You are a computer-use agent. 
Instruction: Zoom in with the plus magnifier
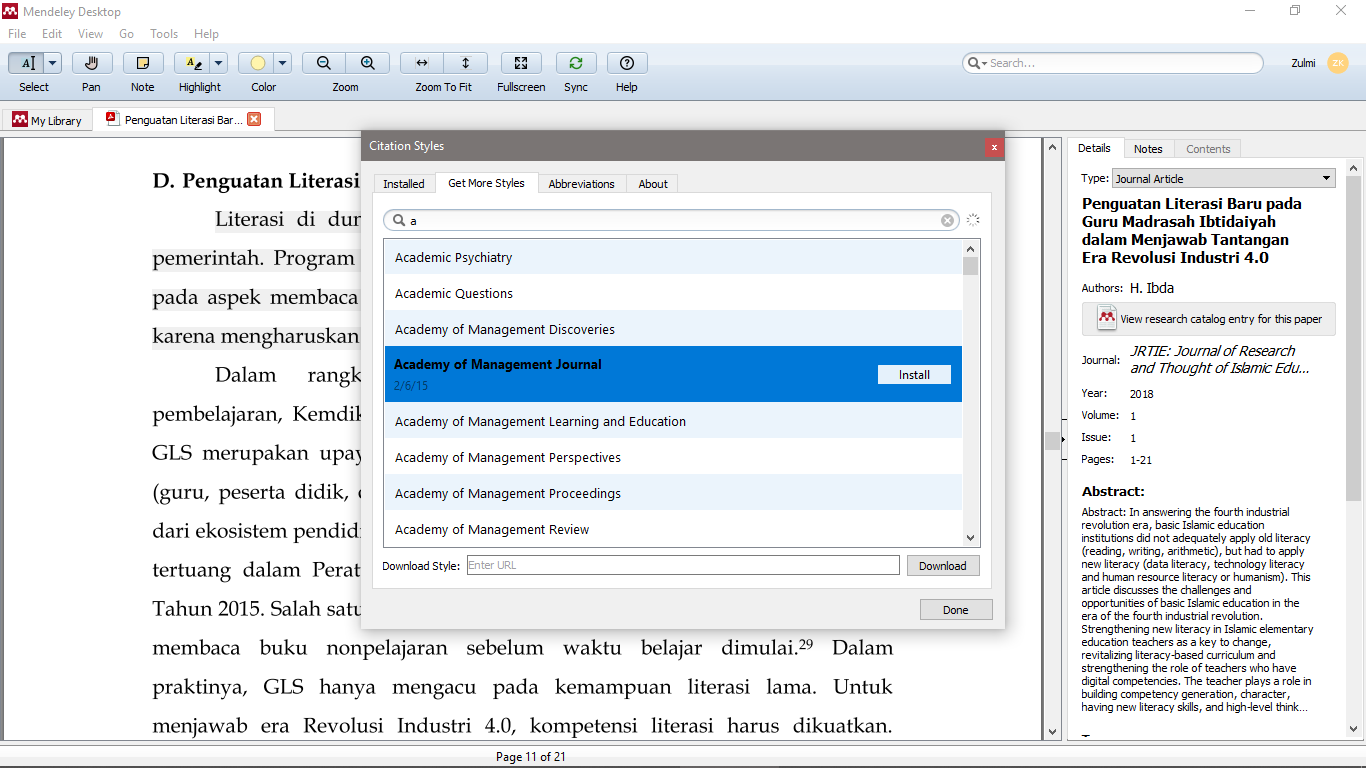pos(368,63)
